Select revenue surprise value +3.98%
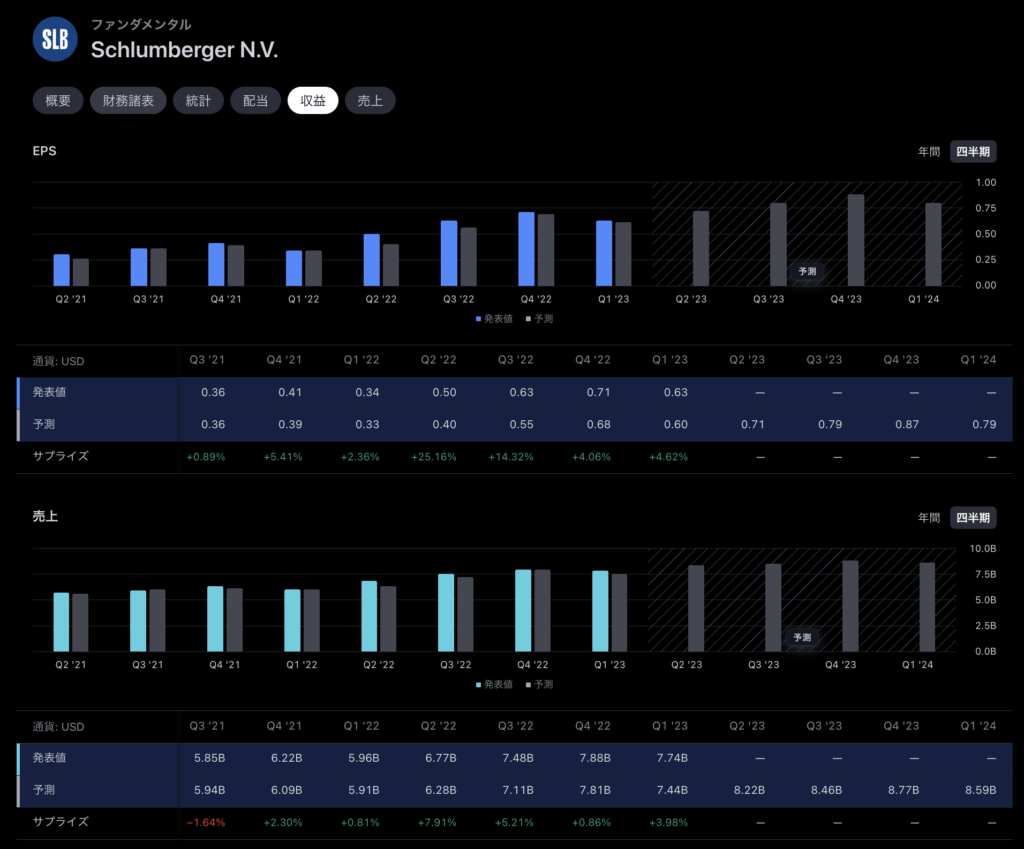Screen dimensions: 1024x849 tap(668, 822)
